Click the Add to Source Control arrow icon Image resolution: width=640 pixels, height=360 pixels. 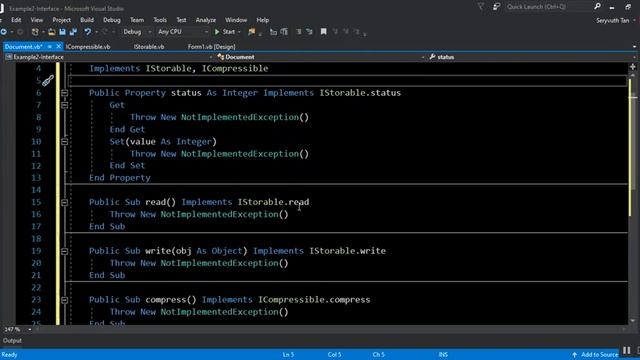574,355
